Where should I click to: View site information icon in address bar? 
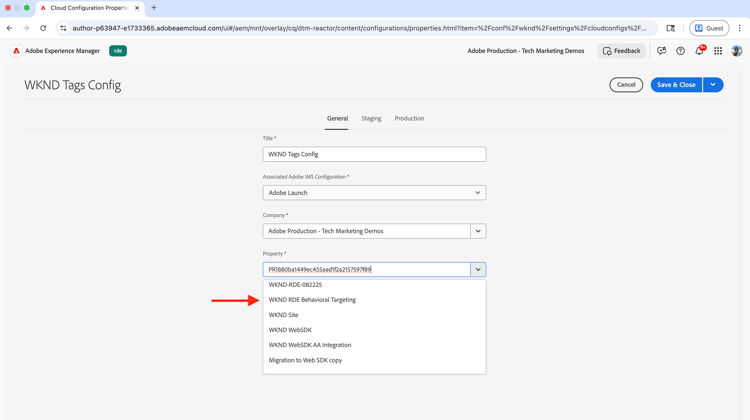63,28
